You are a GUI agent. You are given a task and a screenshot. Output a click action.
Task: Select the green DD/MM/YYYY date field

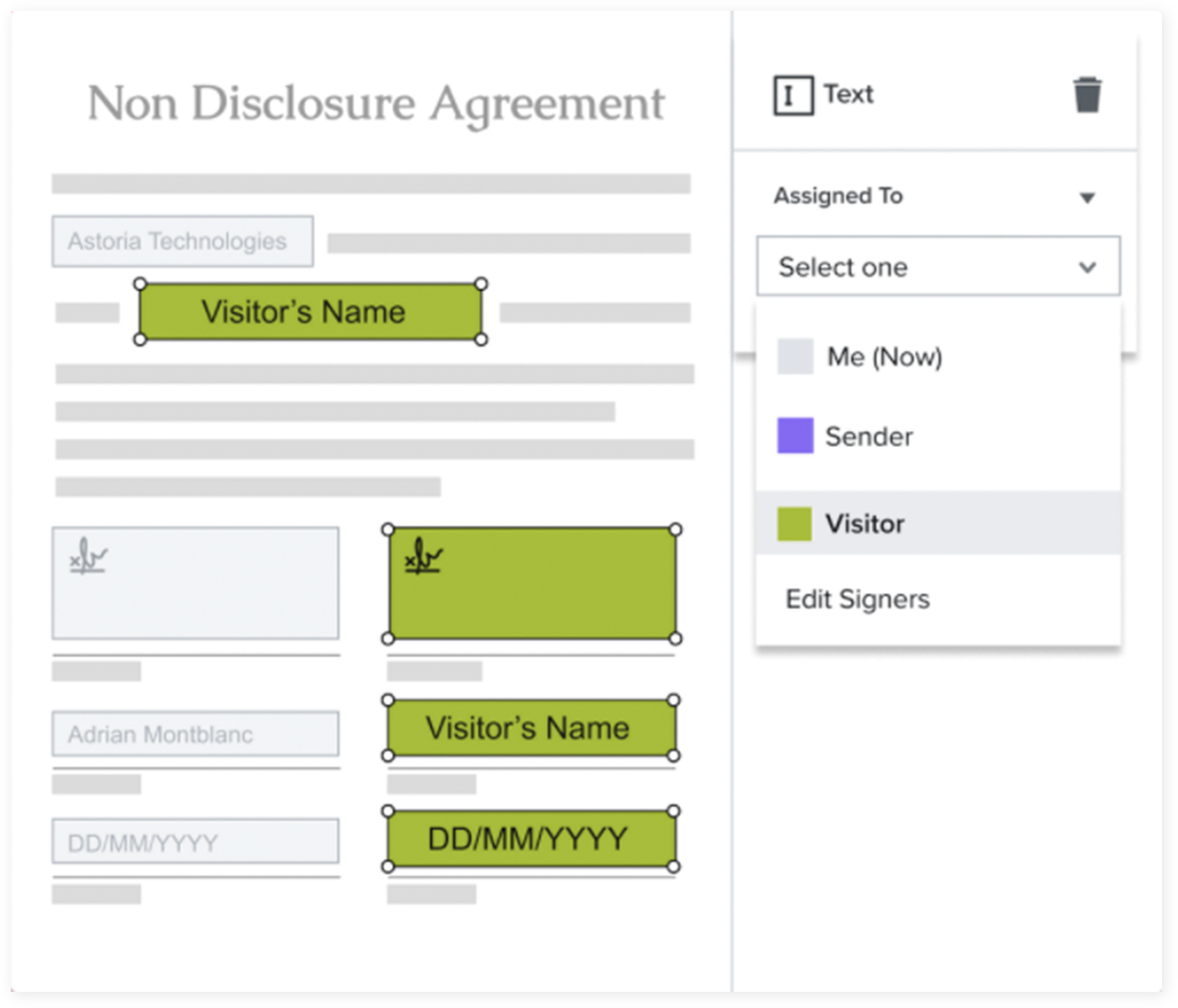tap(530, 839)
